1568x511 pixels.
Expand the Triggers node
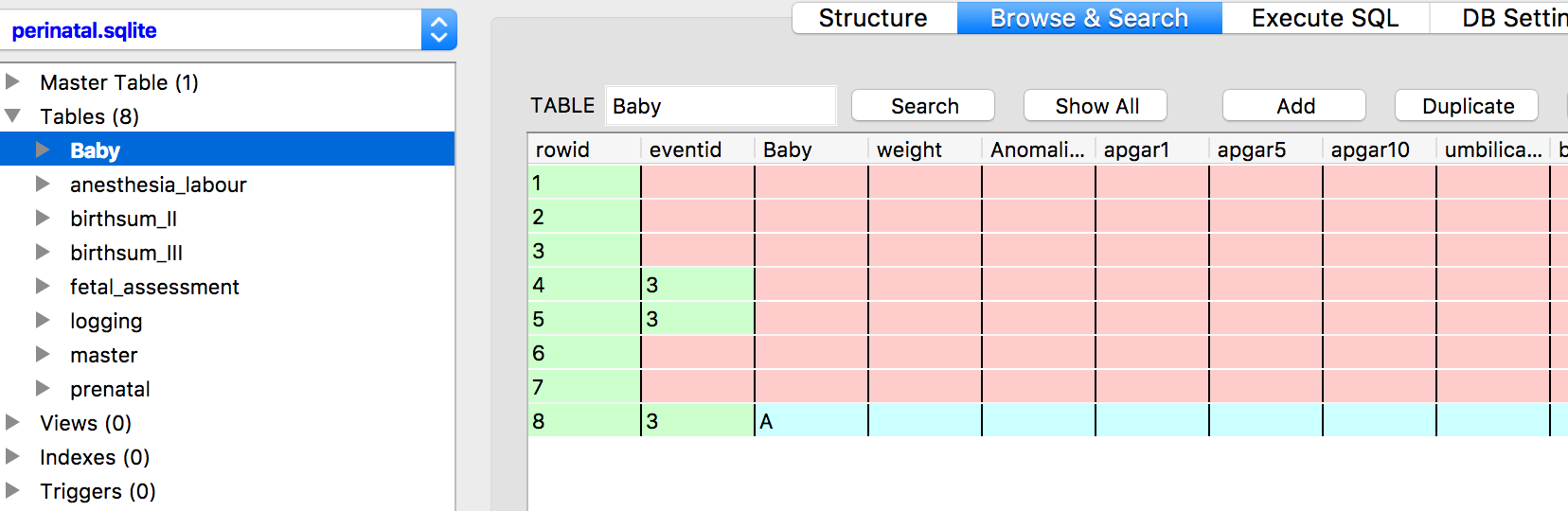(x=13, y=491)
